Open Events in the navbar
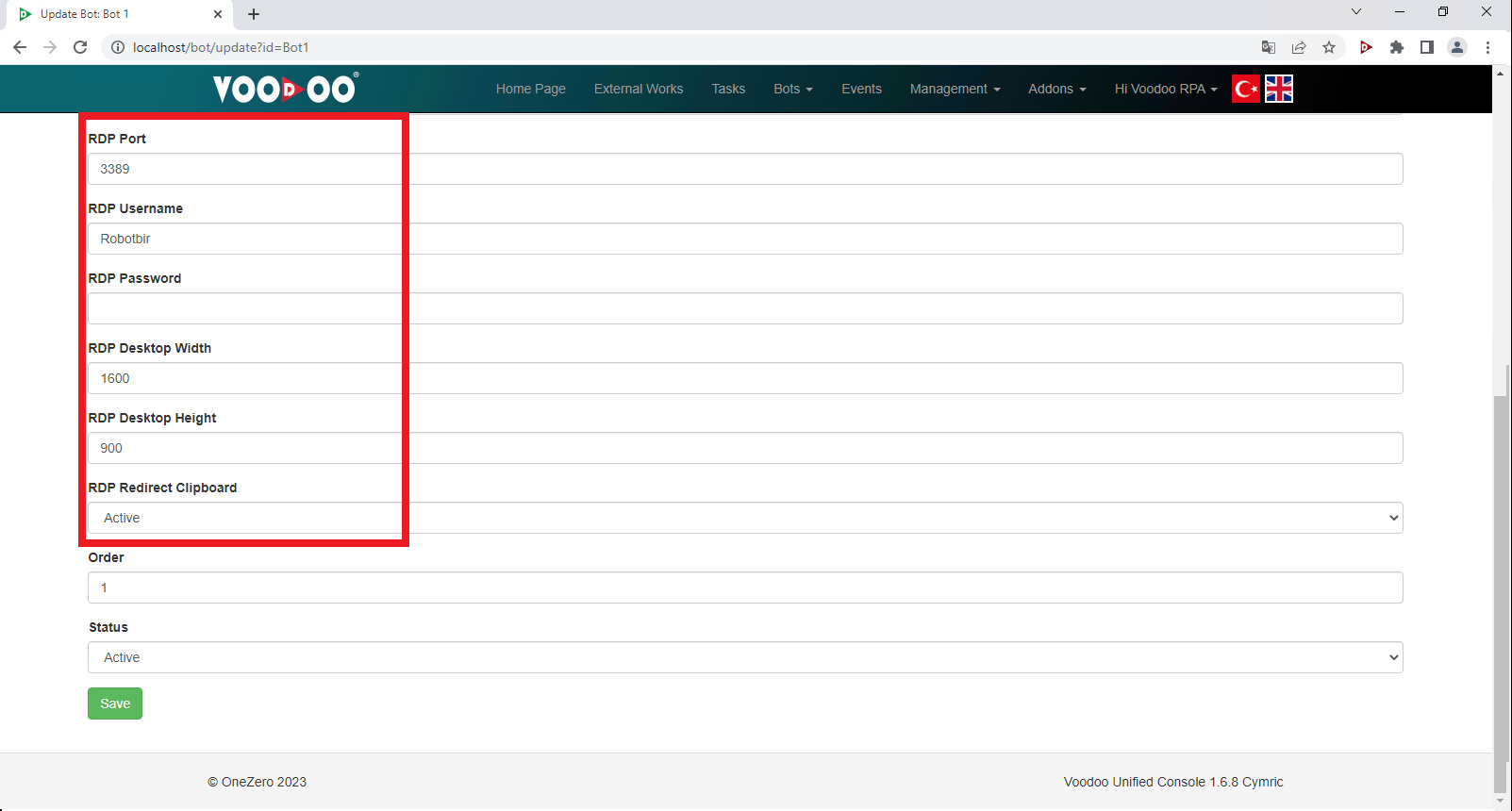Screen dimensions: 1512x811 coord(862,89)
